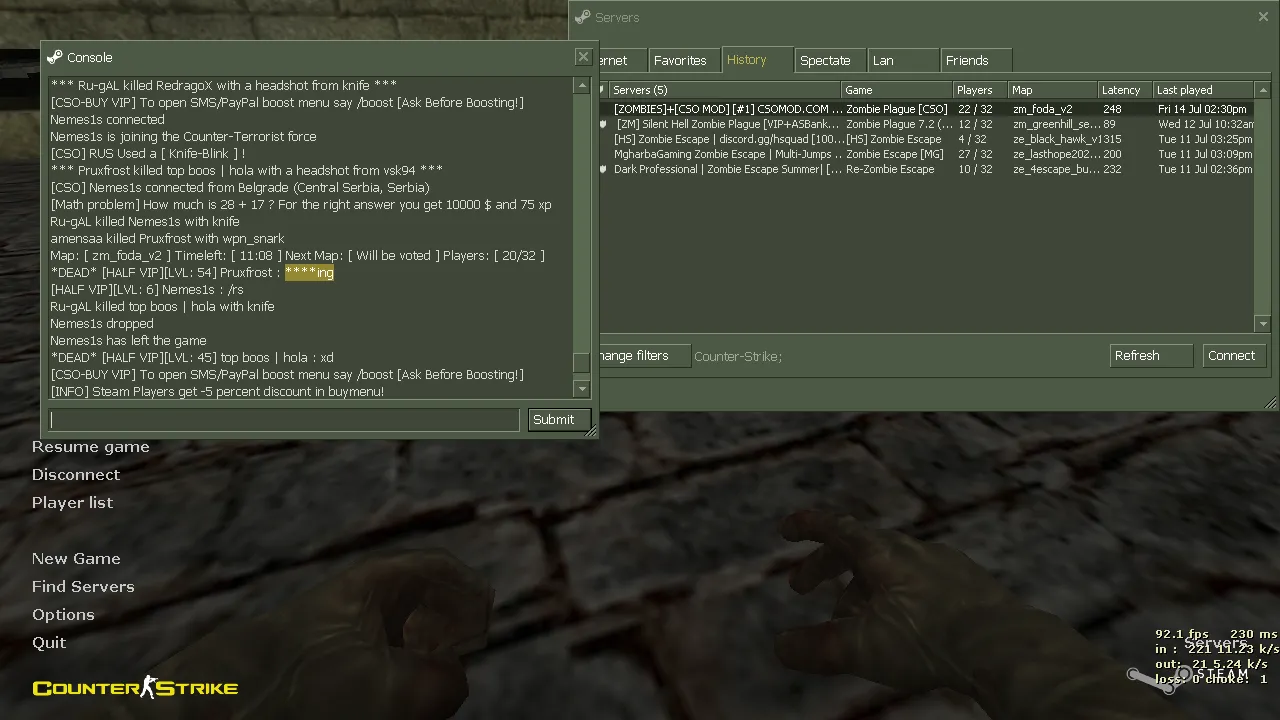This screenshot has width=1280, height=720.
Task: Choose Quit from main menu
Action: [x=49, y=643]
